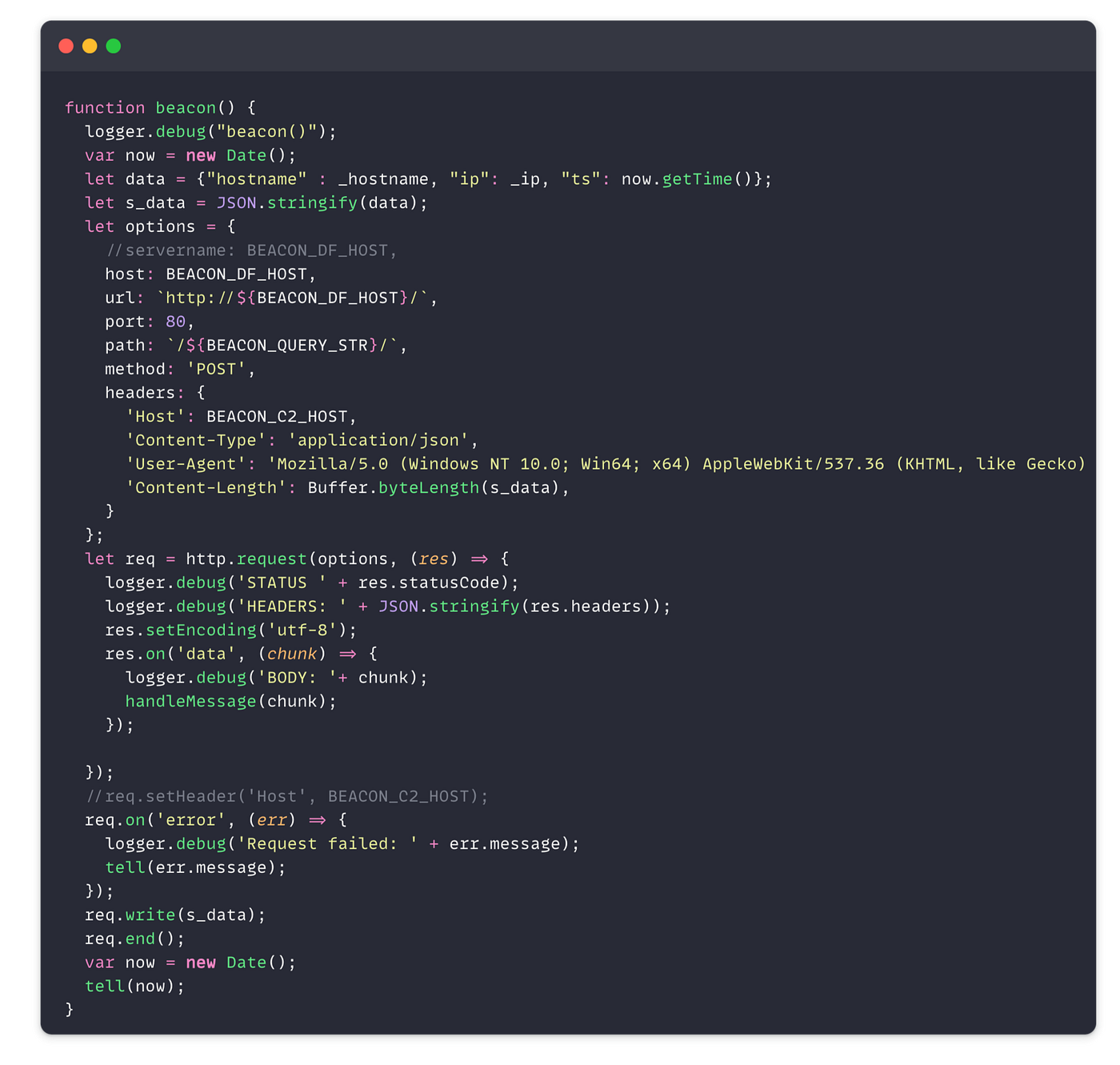Click the logger.debug 'STATUS ' line

tap(312, 583)
